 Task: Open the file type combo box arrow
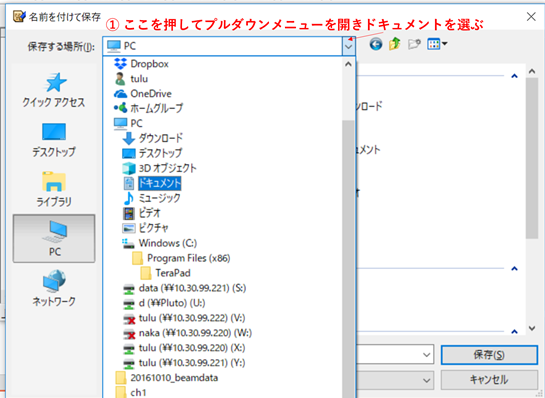[x=426, y=380]
